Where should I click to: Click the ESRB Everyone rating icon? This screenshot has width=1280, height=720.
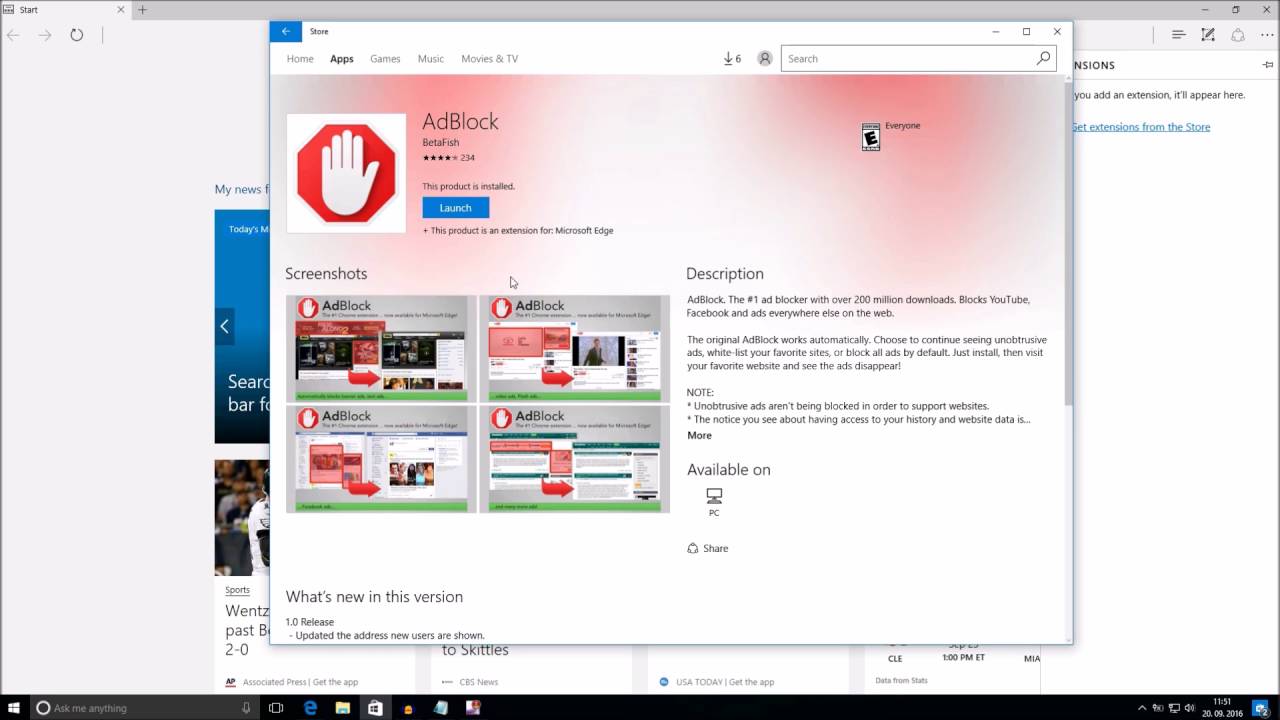pos(871,137)
